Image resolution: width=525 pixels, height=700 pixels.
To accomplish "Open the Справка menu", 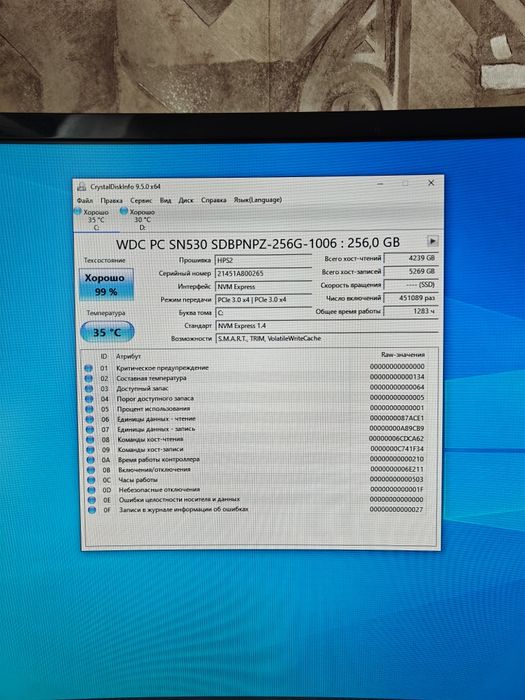I will 213,200.
